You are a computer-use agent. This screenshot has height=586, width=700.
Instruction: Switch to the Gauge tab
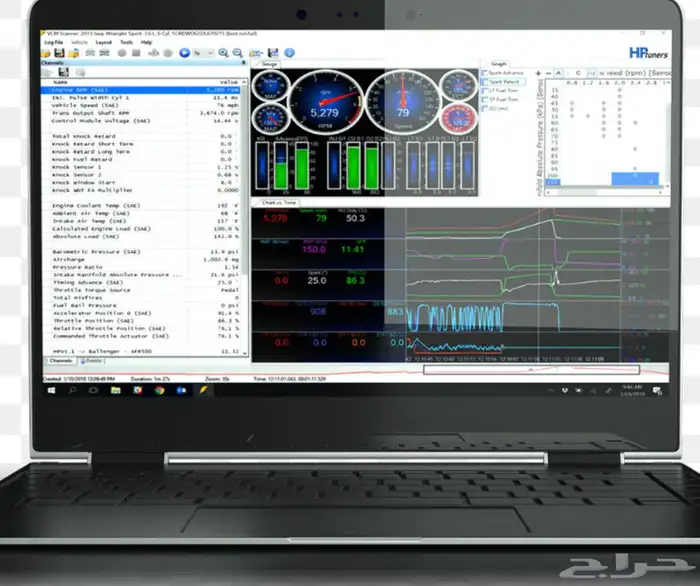(269, 63)
